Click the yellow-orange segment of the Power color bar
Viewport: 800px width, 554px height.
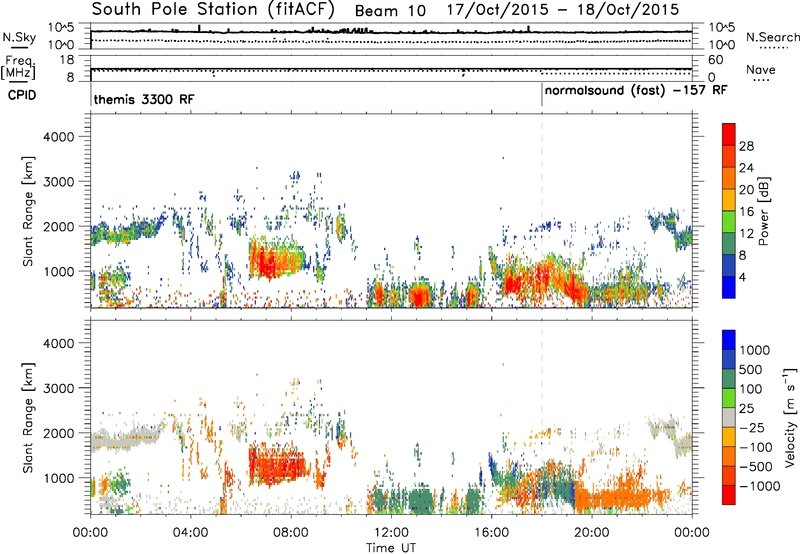coord(729,199)
